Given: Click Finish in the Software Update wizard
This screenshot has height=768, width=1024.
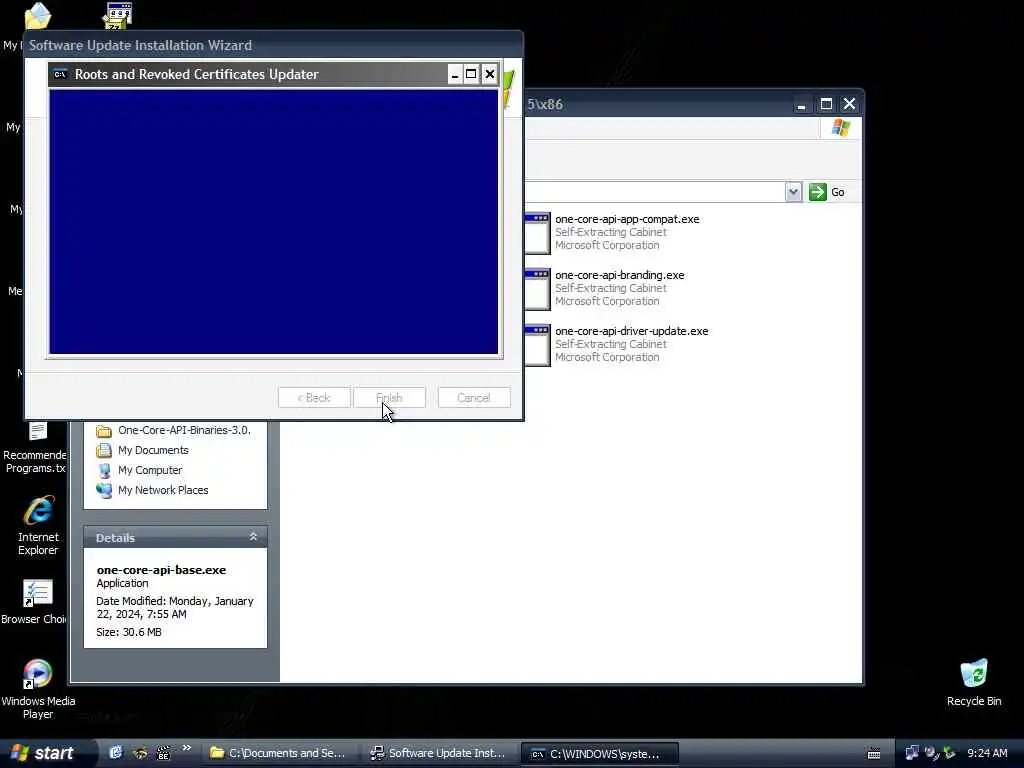Looking at the screenshot, I should pyautogui.click(x=389, y=398).
